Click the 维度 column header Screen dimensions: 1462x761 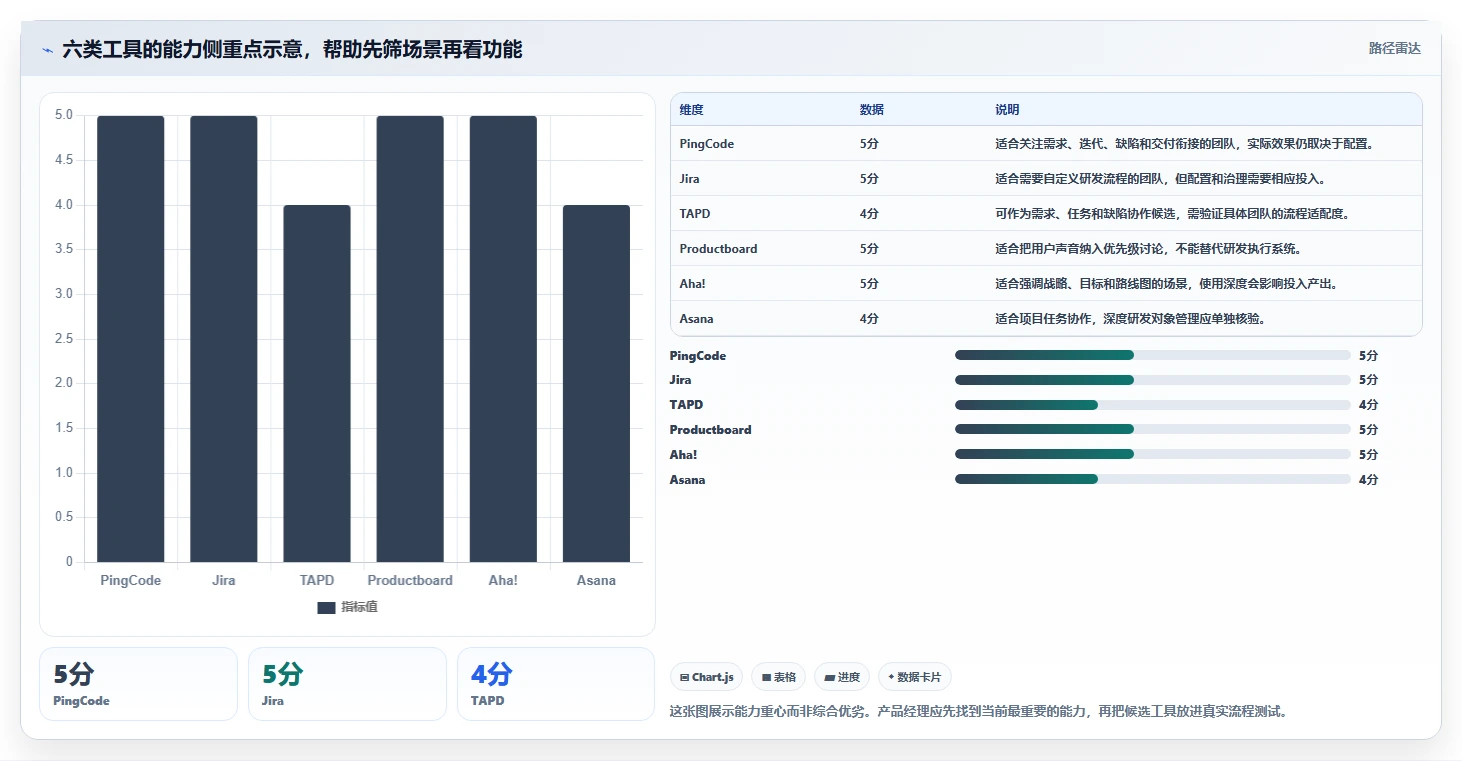(x=691, y=110)
